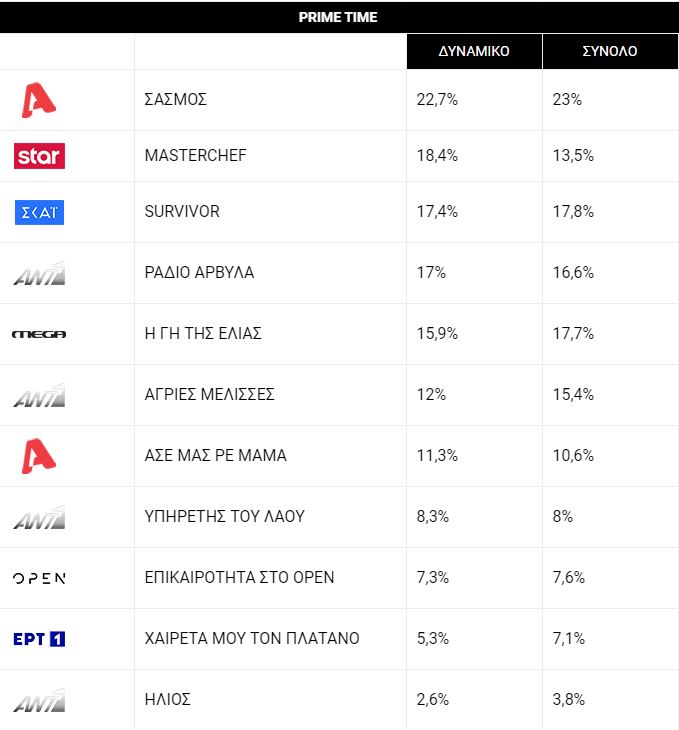This screenshot has height=730, width=679.
Task: Click the MASTERCHEF program name
Action: tap(195, 156)
